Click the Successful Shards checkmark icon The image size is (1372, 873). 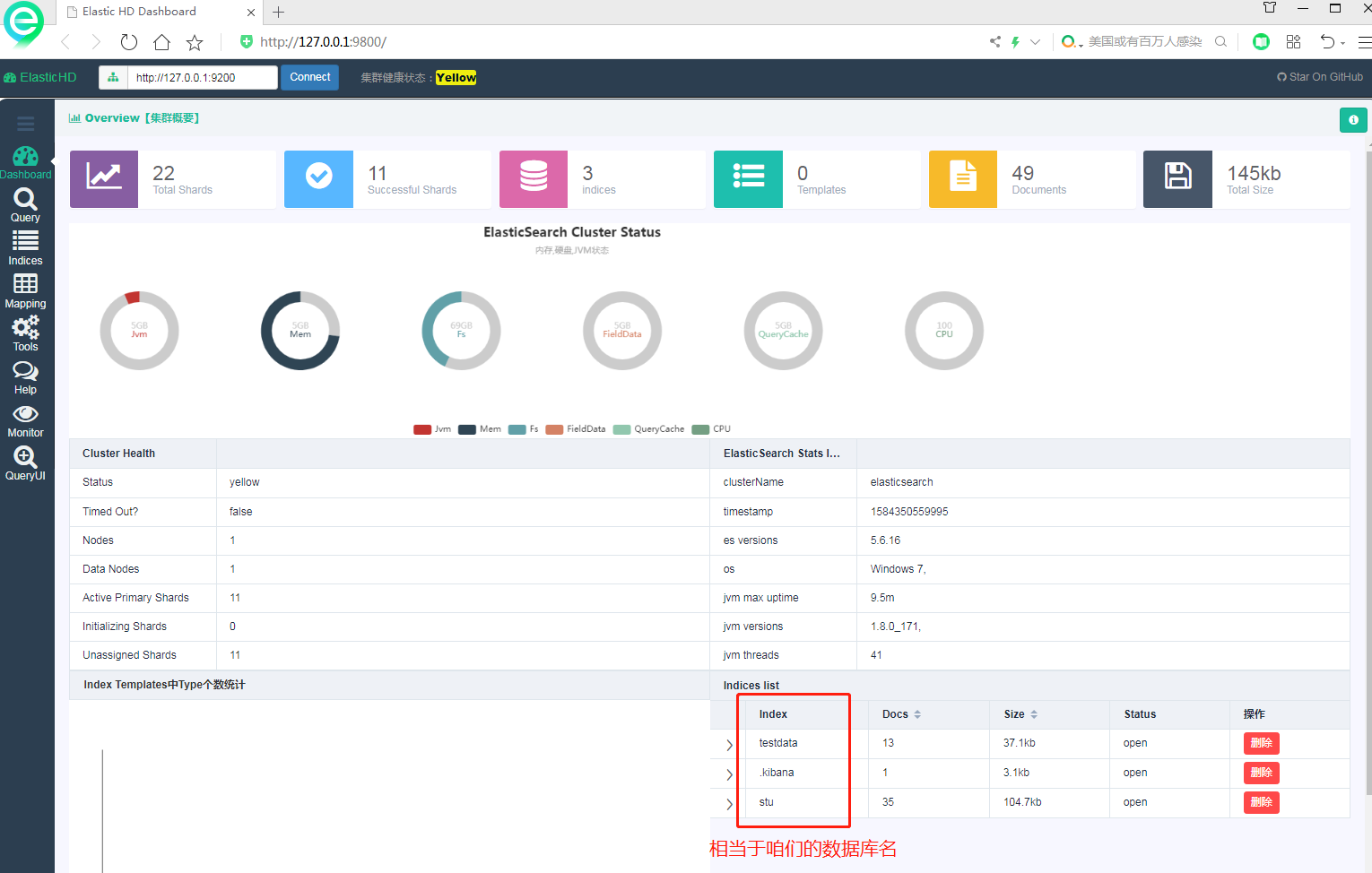point(318,179)
